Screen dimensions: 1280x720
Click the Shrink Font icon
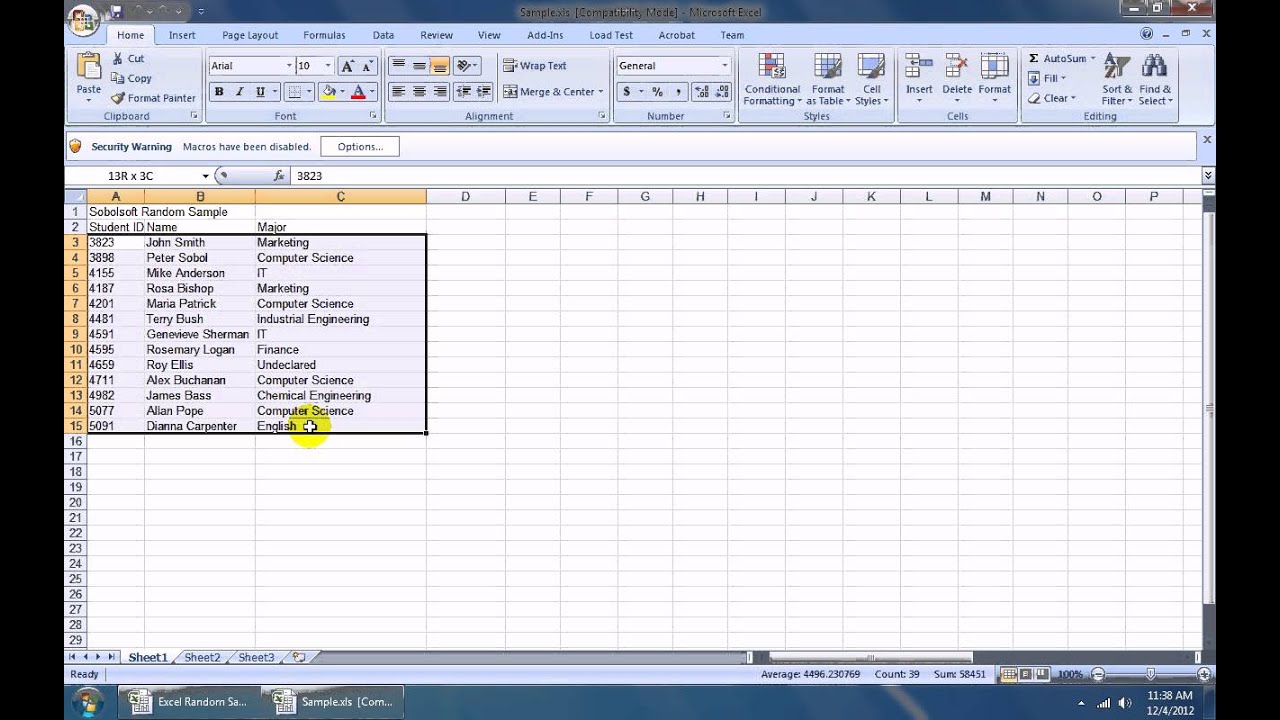pyautogui.click(x=368, y=66)
